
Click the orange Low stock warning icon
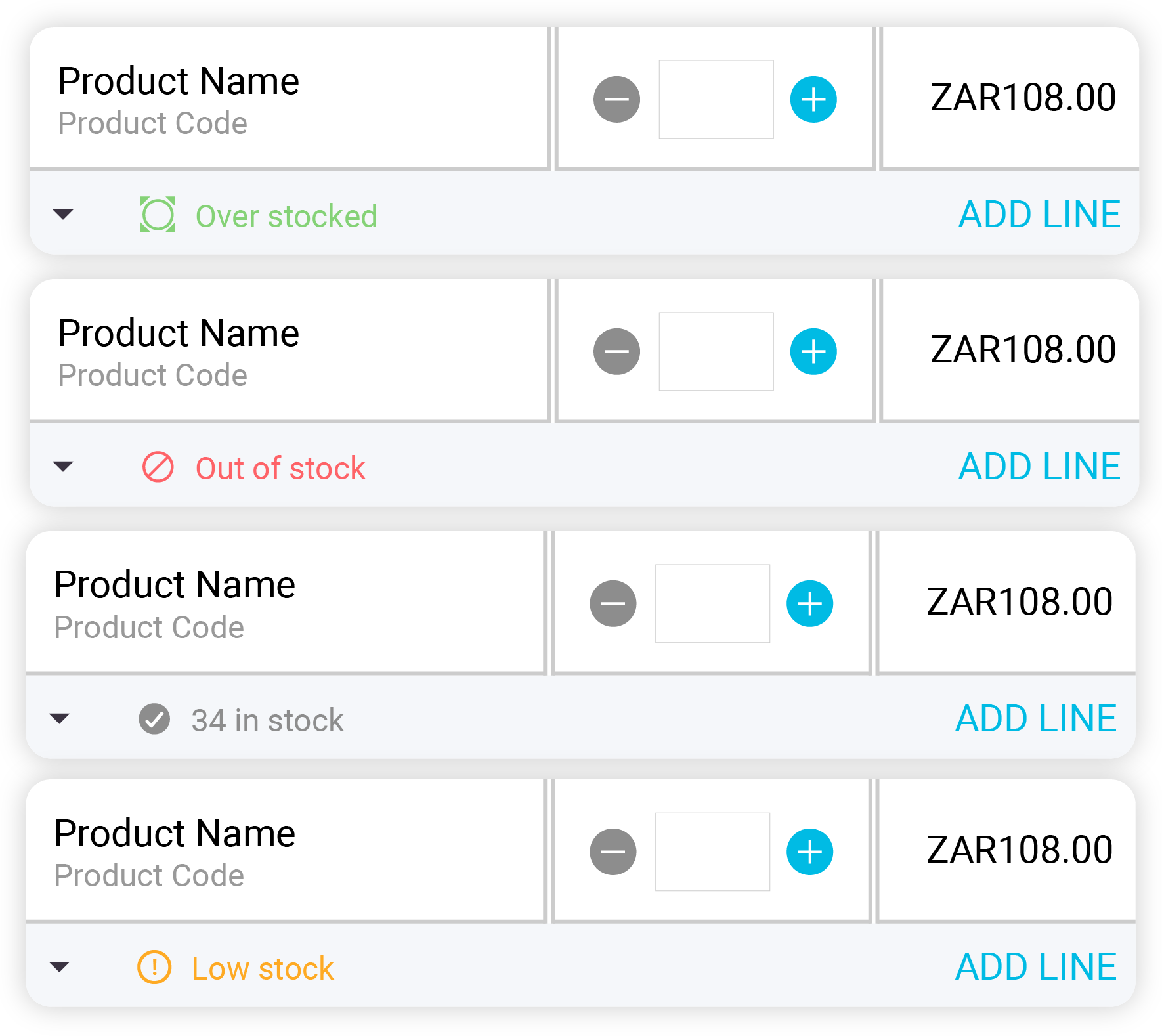pyautogui.click(x=154, y=967)
